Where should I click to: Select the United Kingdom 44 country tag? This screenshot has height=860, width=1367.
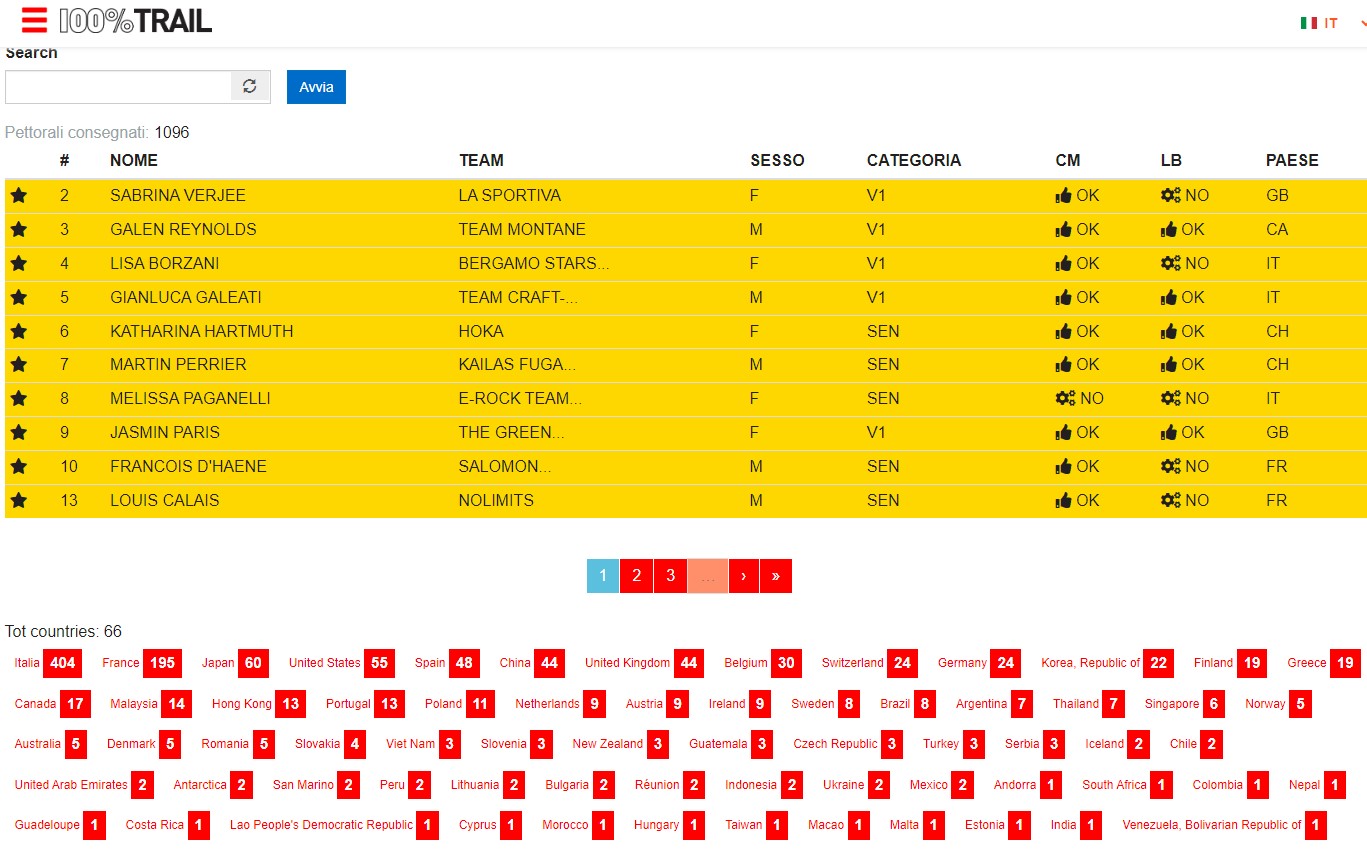642,663
